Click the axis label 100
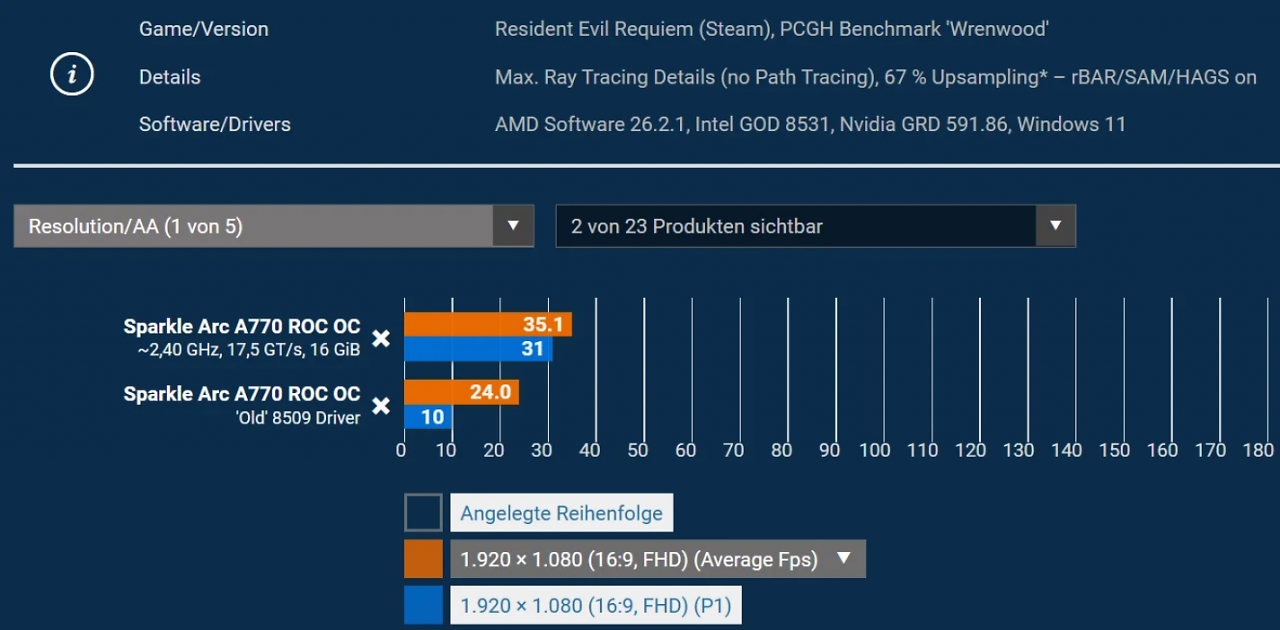The width and height of the screenshot is (1280, 630). click(875, 450)
